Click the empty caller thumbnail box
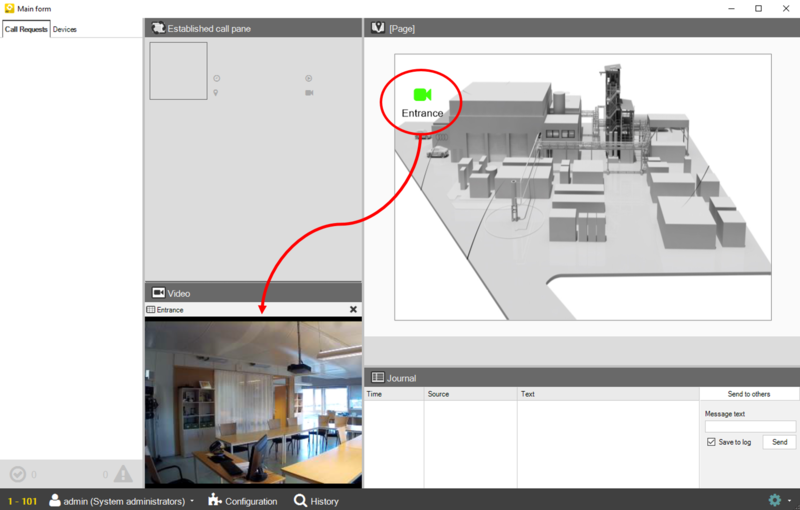 [x=179, y=71]
